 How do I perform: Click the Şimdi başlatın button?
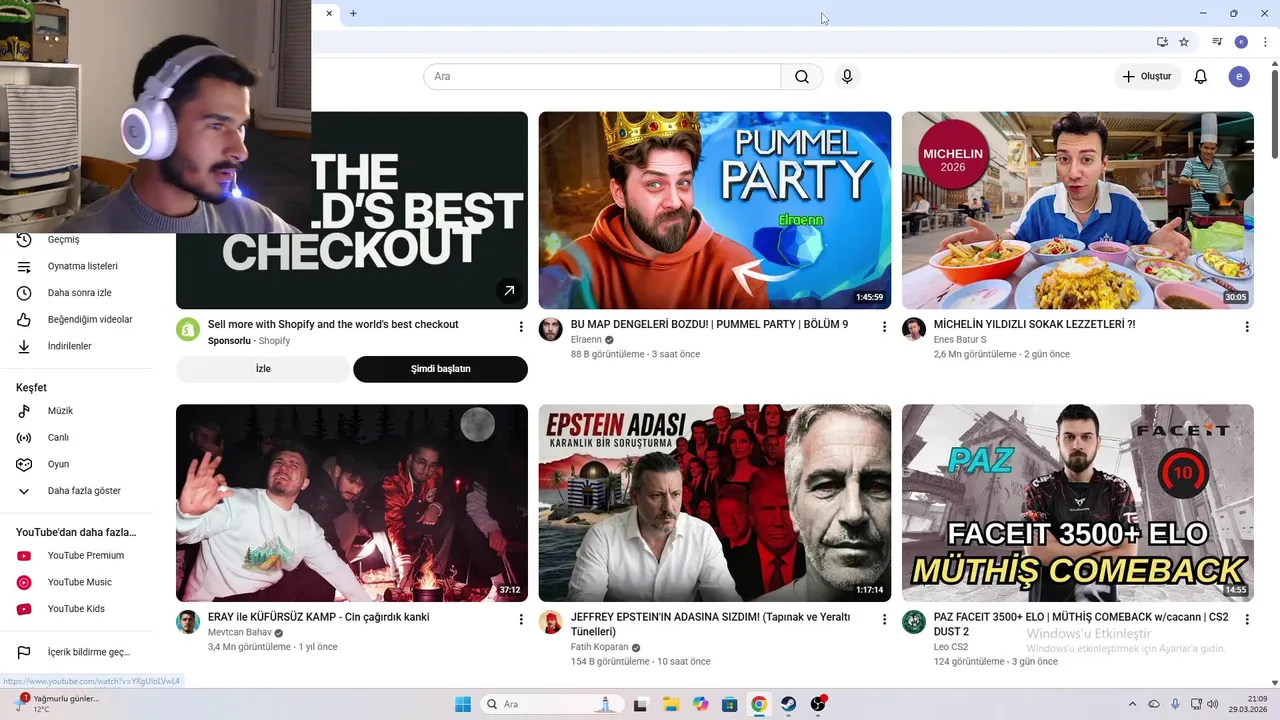(x=440, y=369)
